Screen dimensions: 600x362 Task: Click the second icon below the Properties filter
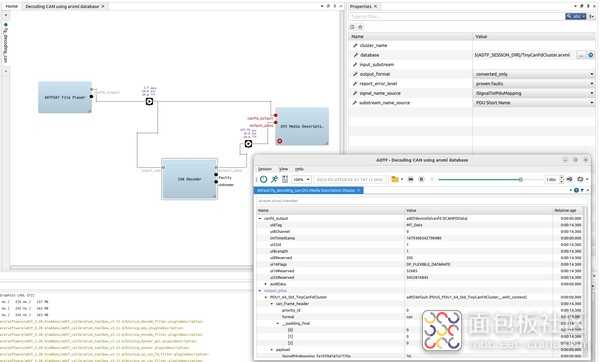(x=360, y=27)
